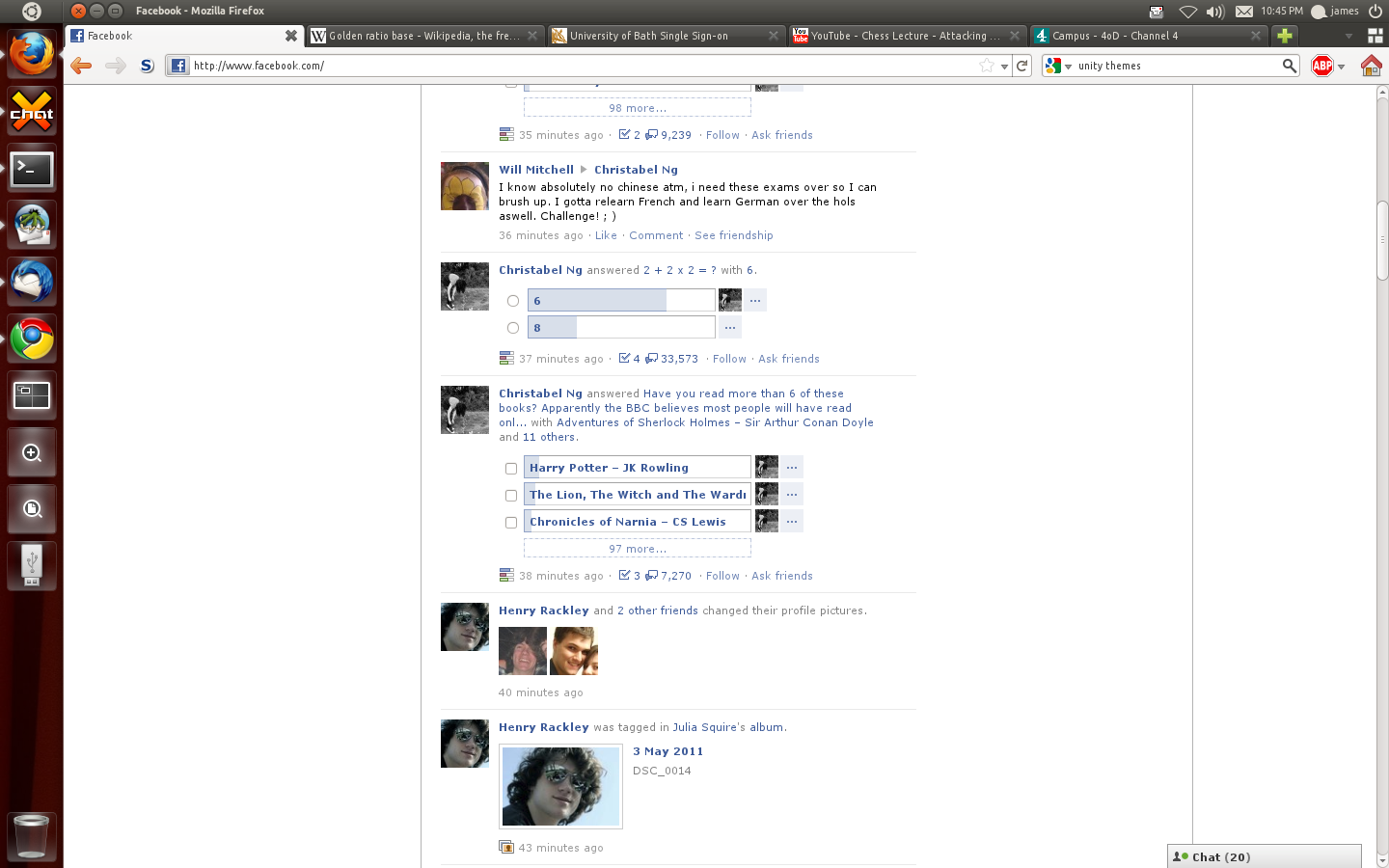Viewport: 1389px width, 868px height.
Task: Check the Harry Potter – JK Rowling box
Action: (511, 469)
